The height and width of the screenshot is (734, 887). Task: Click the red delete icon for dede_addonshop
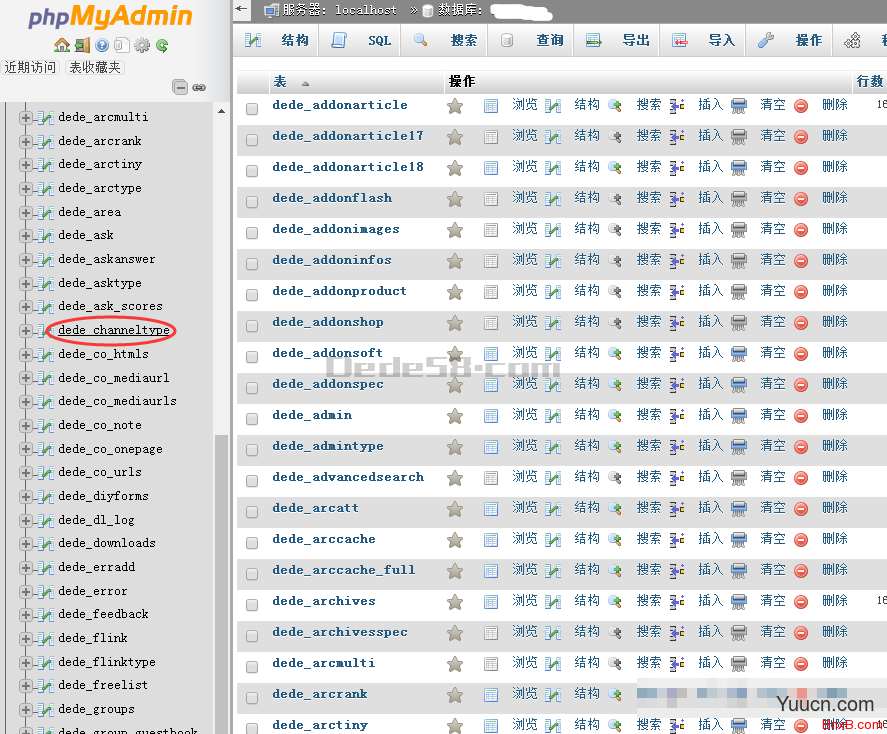tap(801, 323)
